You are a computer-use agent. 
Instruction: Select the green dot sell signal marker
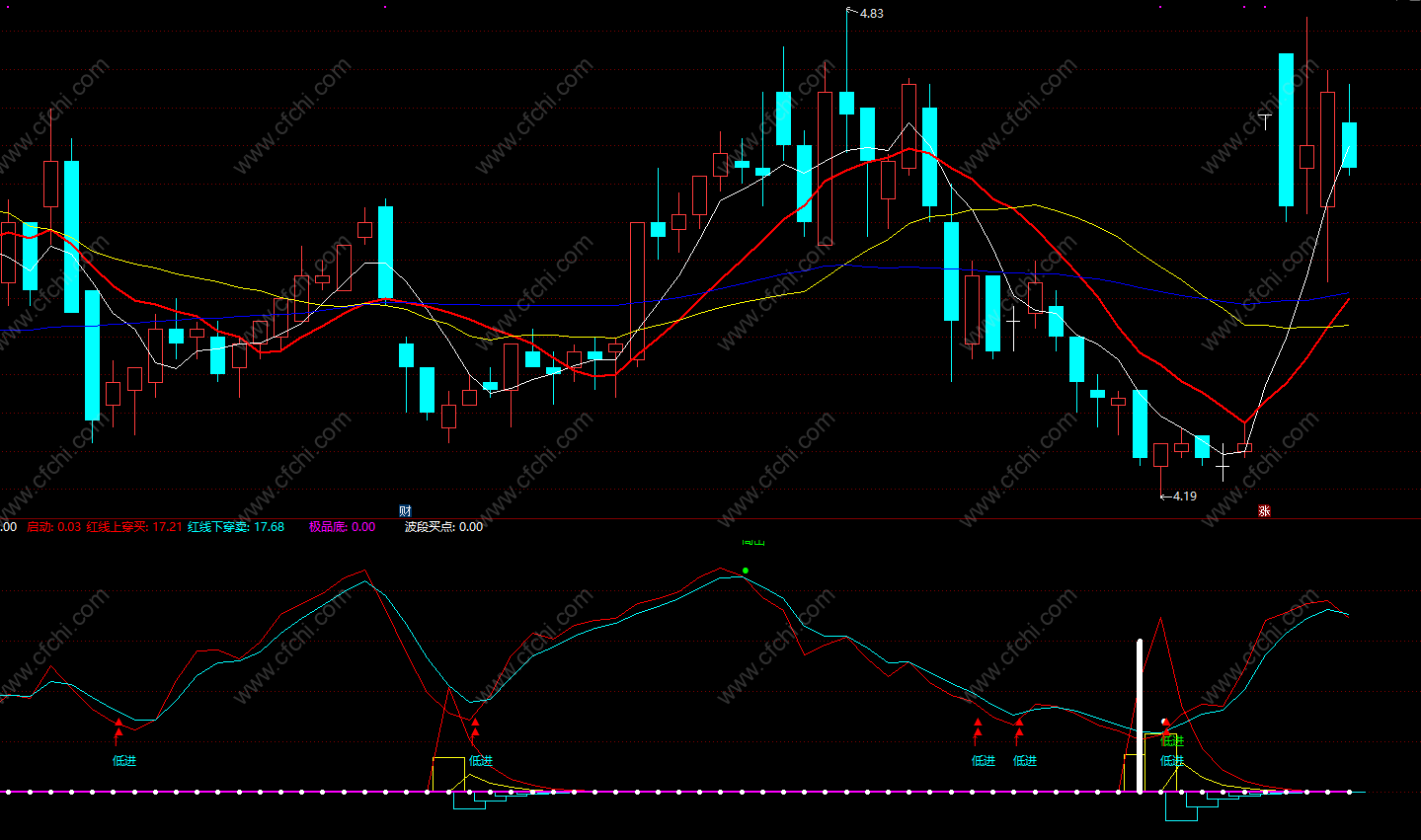coord(746,571)
